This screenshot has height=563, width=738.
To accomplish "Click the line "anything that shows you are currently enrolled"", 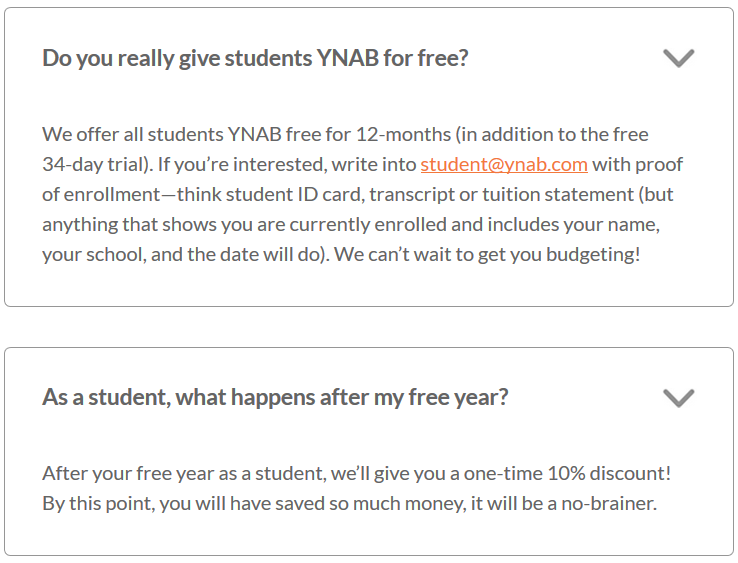I will pos(244,225).
